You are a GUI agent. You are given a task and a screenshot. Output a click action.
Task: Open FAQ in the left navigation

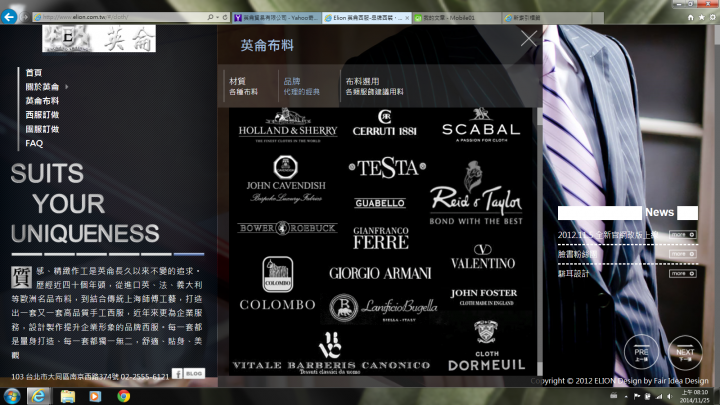(x=34, y=143)
